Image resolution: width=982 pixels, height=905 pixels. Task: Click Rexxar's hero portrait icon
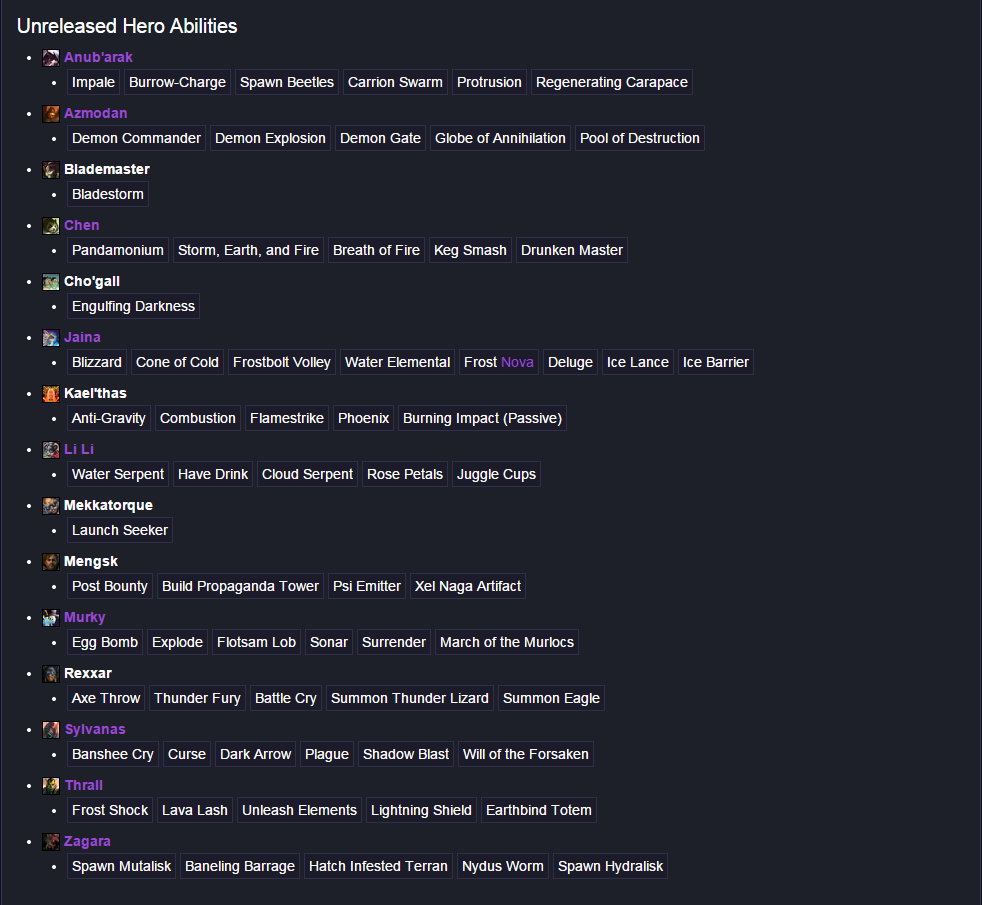(51, 674)
